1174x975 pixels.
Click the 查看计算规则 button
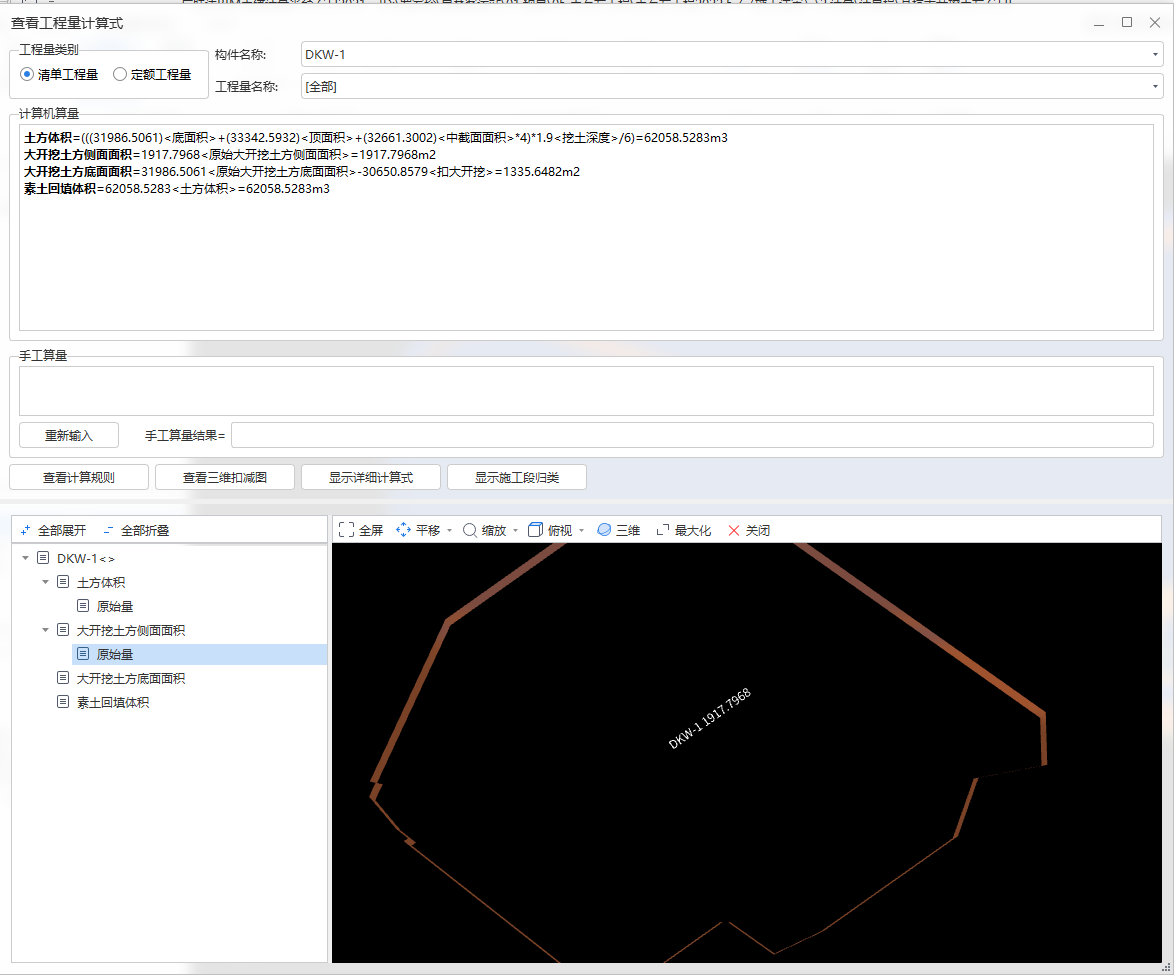coord(79,477)
